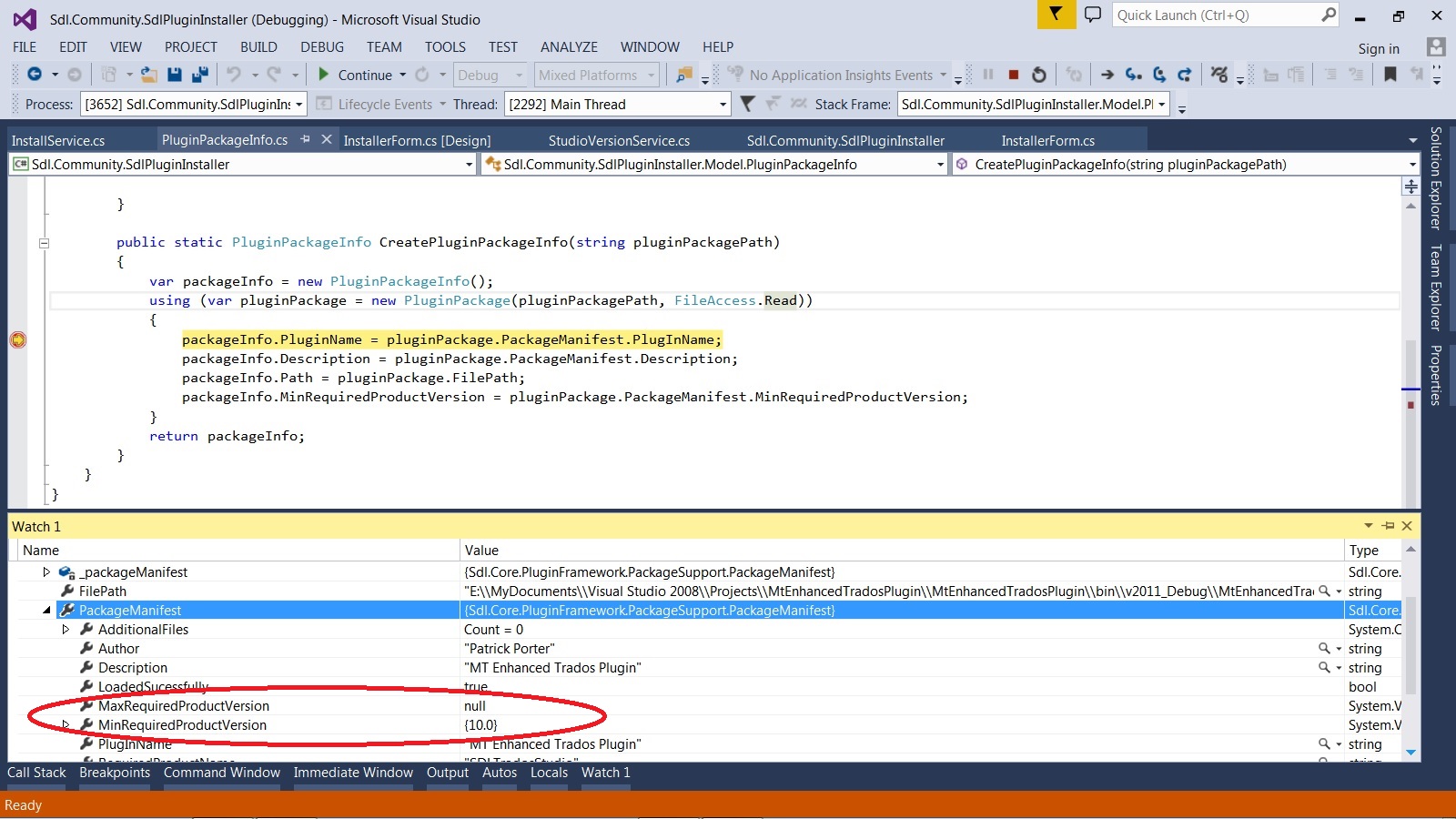
Task: Toggle the breakpoint on PluginName line
Action: (x=18, y=339)
